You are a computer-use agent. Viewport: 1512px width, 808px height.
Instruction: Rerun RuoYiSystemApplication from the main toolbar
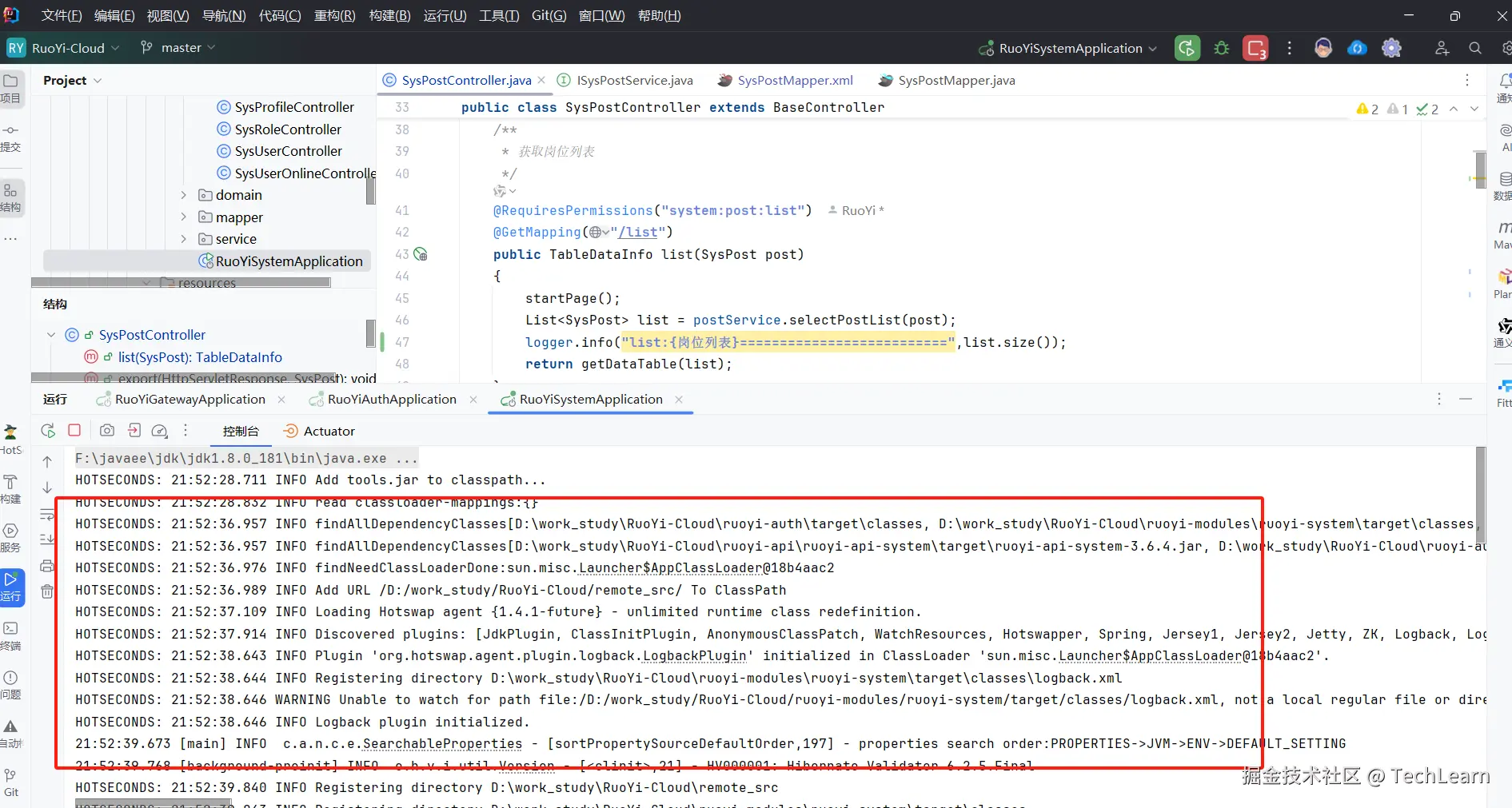1187,48
